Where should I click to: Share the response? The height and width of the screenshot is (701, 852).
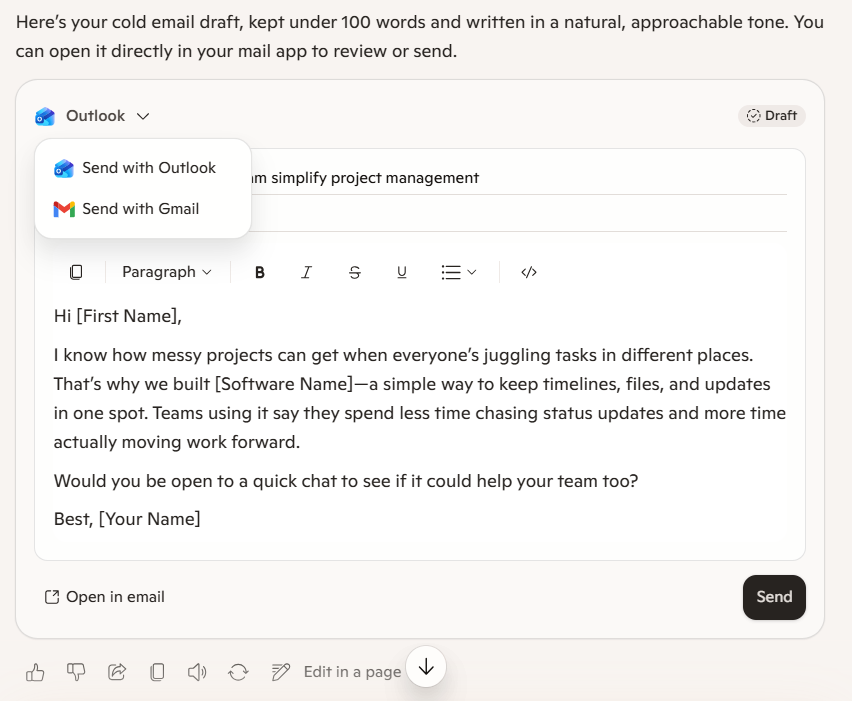click(x=117, y=672)
